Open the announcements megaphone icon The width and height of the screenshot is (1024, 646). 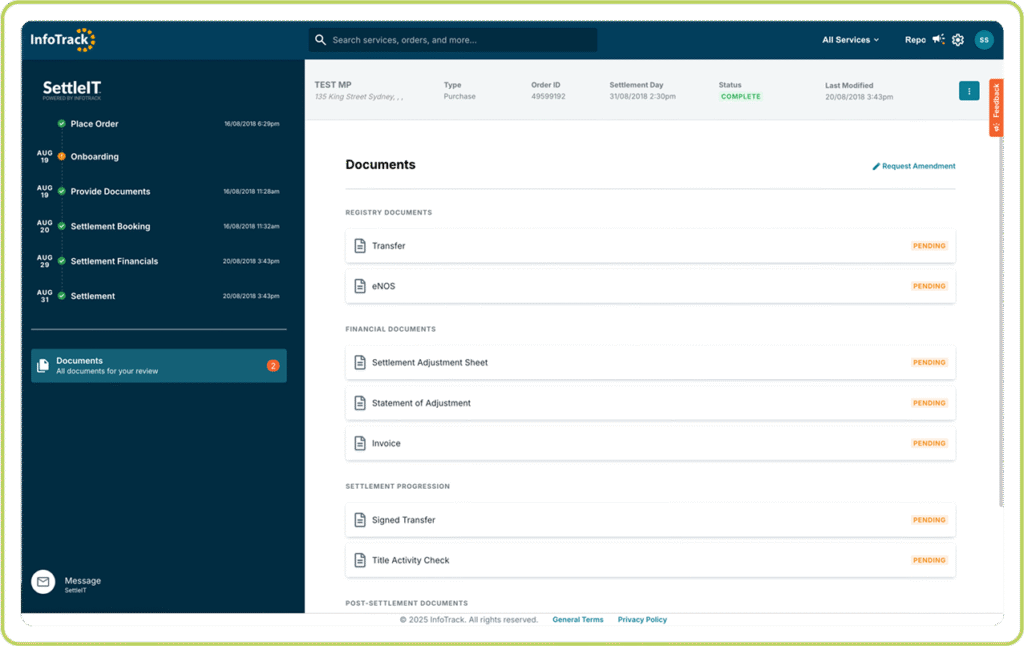tap(938, 39)
